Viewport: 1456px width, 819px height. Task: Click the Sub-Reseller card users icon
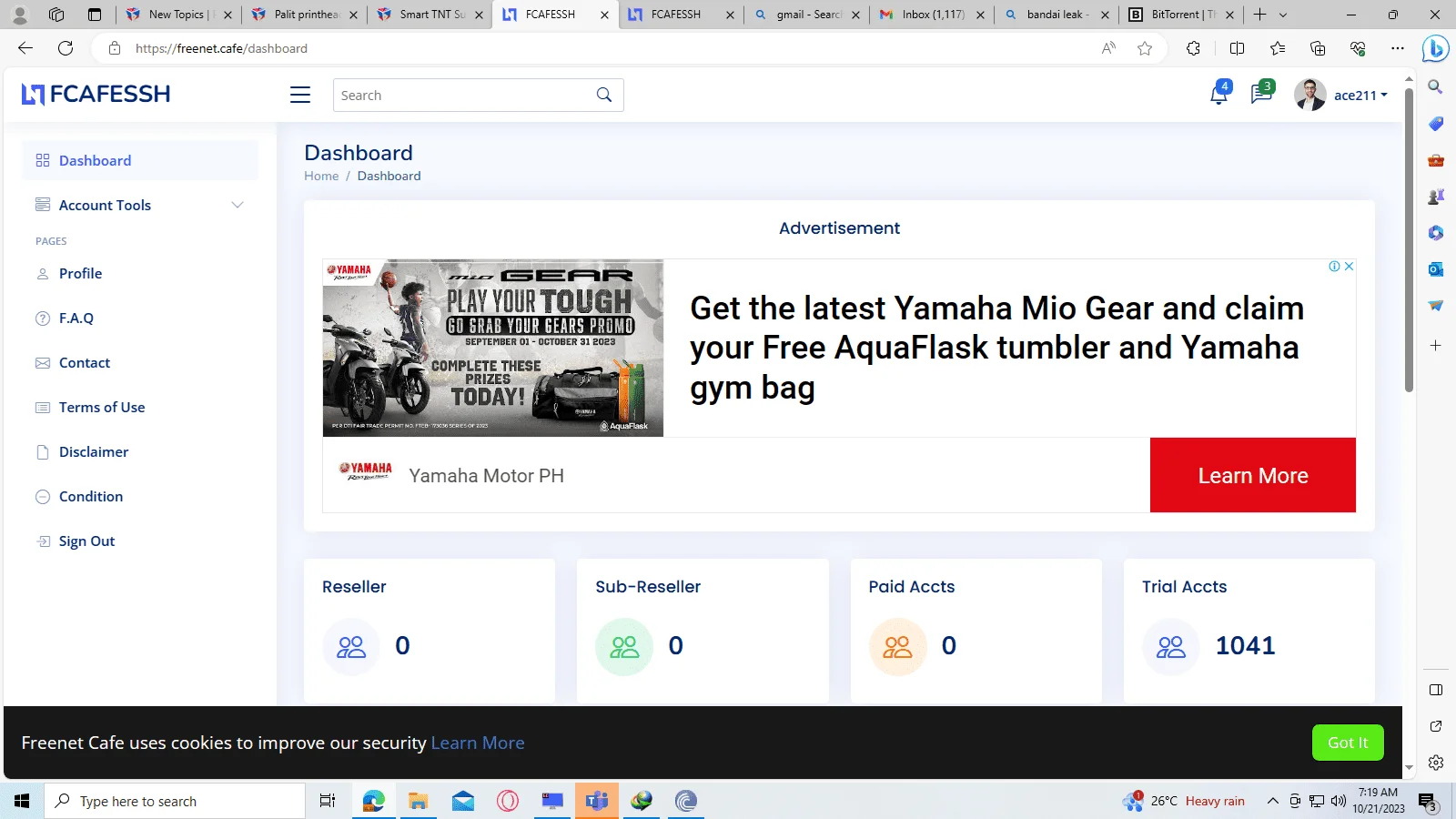[624, 647]
